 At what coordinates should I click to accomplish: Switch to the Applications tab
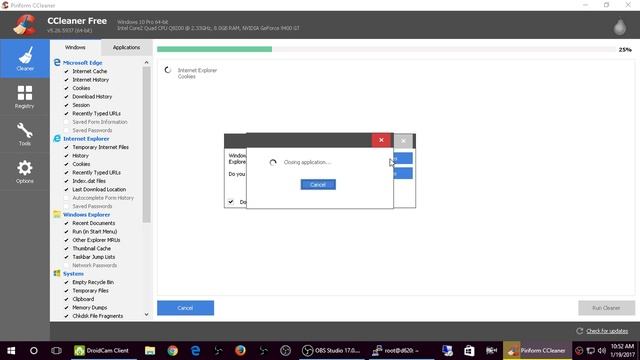point(127,47)
